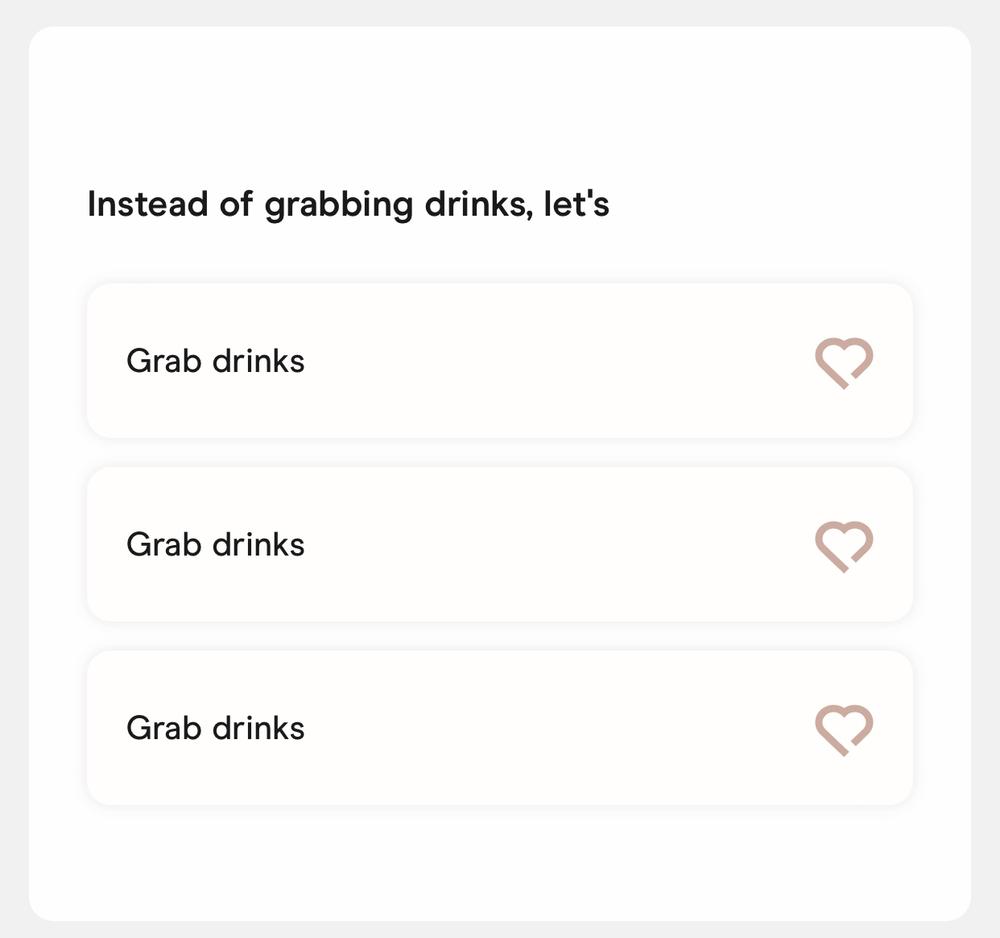Open the middle answer card under the prompt
This screenshot has width=1000, height=938.
click(x=500, y=545)
